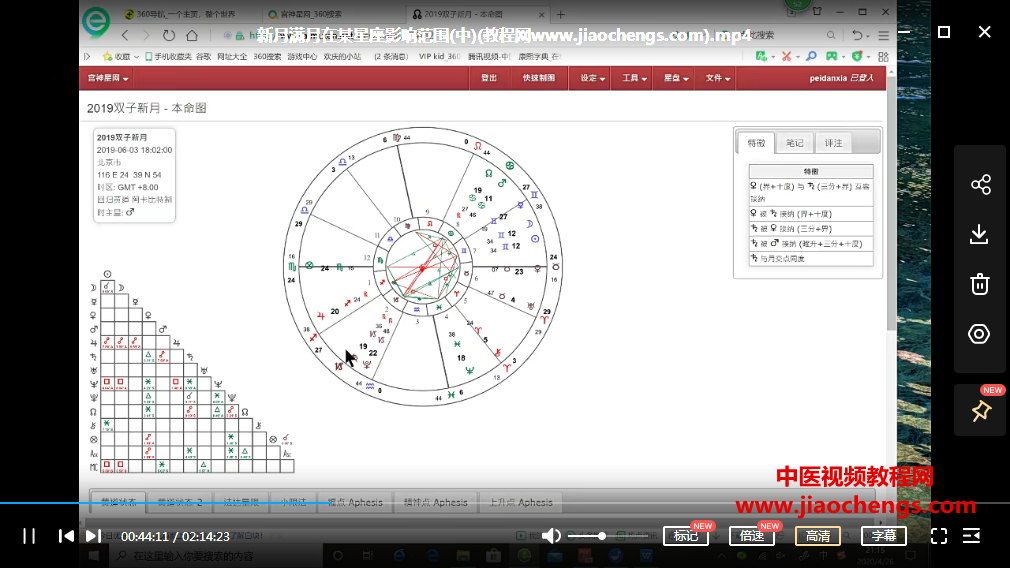The height and width of the screenshot is (568, 1010).
Task: Open 快速制图 quick chart menu item
Action: pyautogui.click(x=538, y=78)
